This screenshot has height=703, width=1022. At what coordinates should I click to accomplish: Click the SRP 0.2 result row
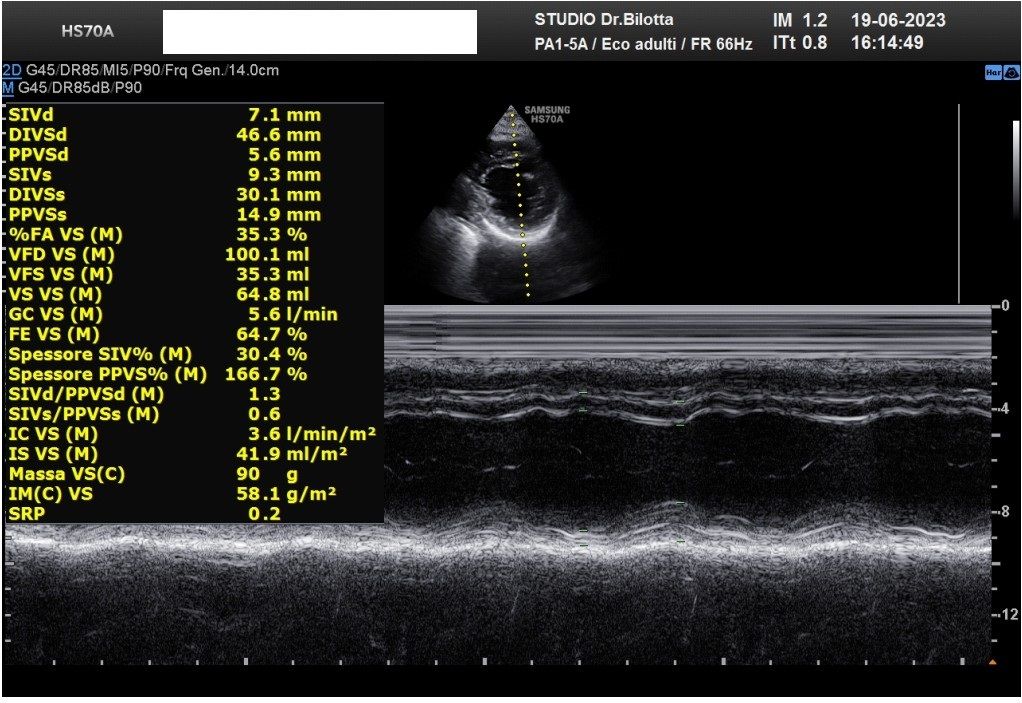pyautogui.click(x=145, y=514)
